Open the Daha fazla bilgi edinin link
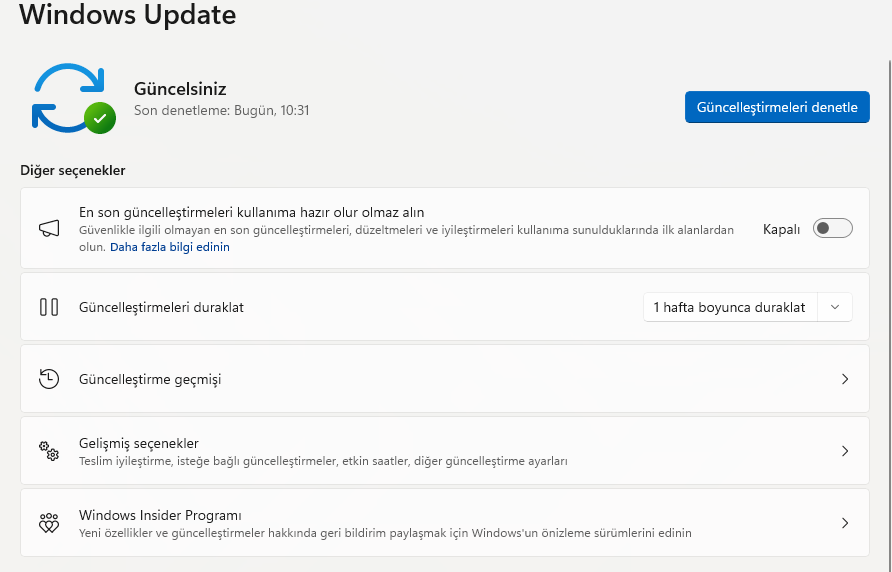The height and width of the screenshot is (572, 892). click(169, 247)
